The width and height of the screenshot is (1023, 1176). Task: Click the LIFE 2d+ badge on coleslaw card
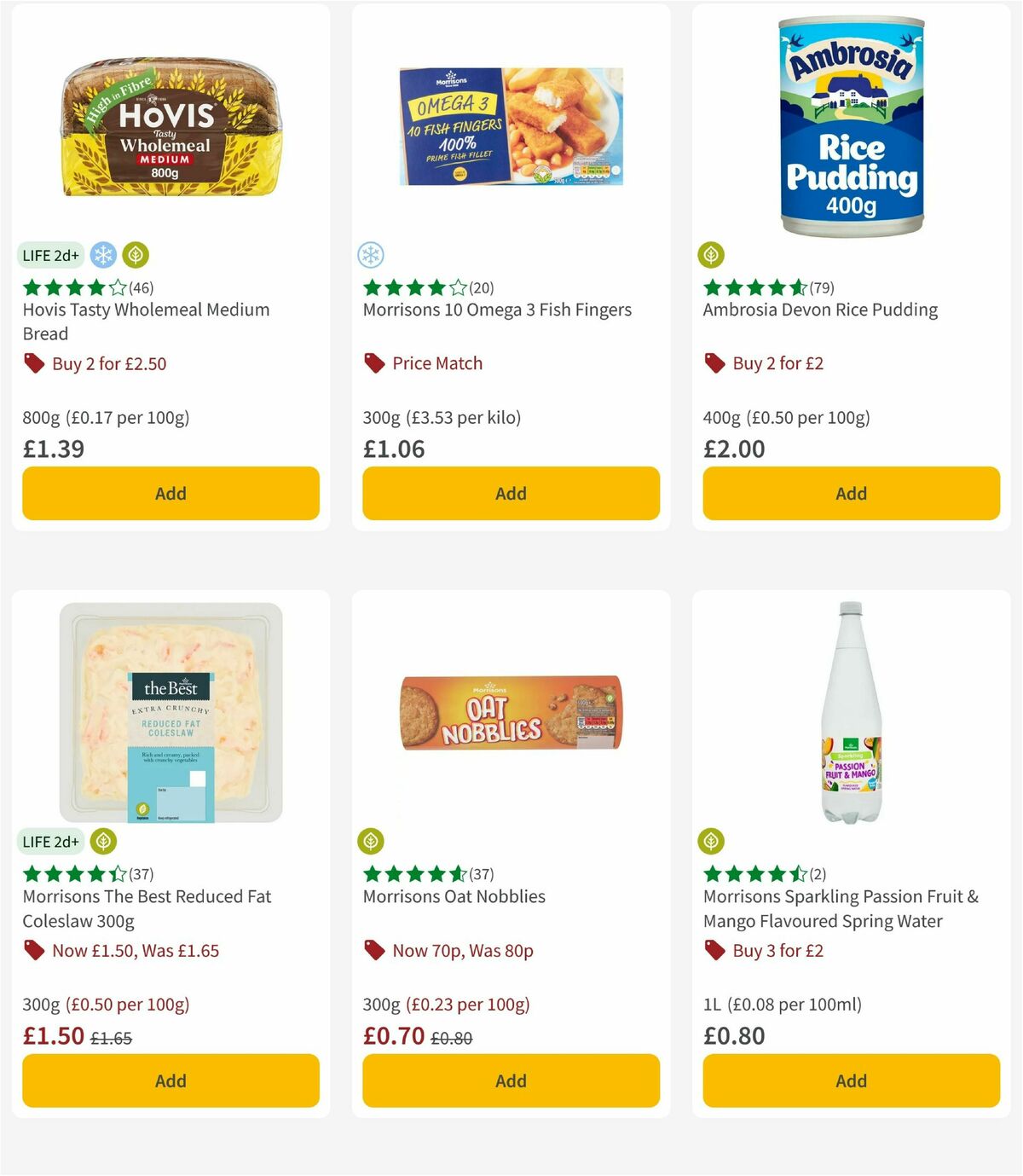pos(50,841)
